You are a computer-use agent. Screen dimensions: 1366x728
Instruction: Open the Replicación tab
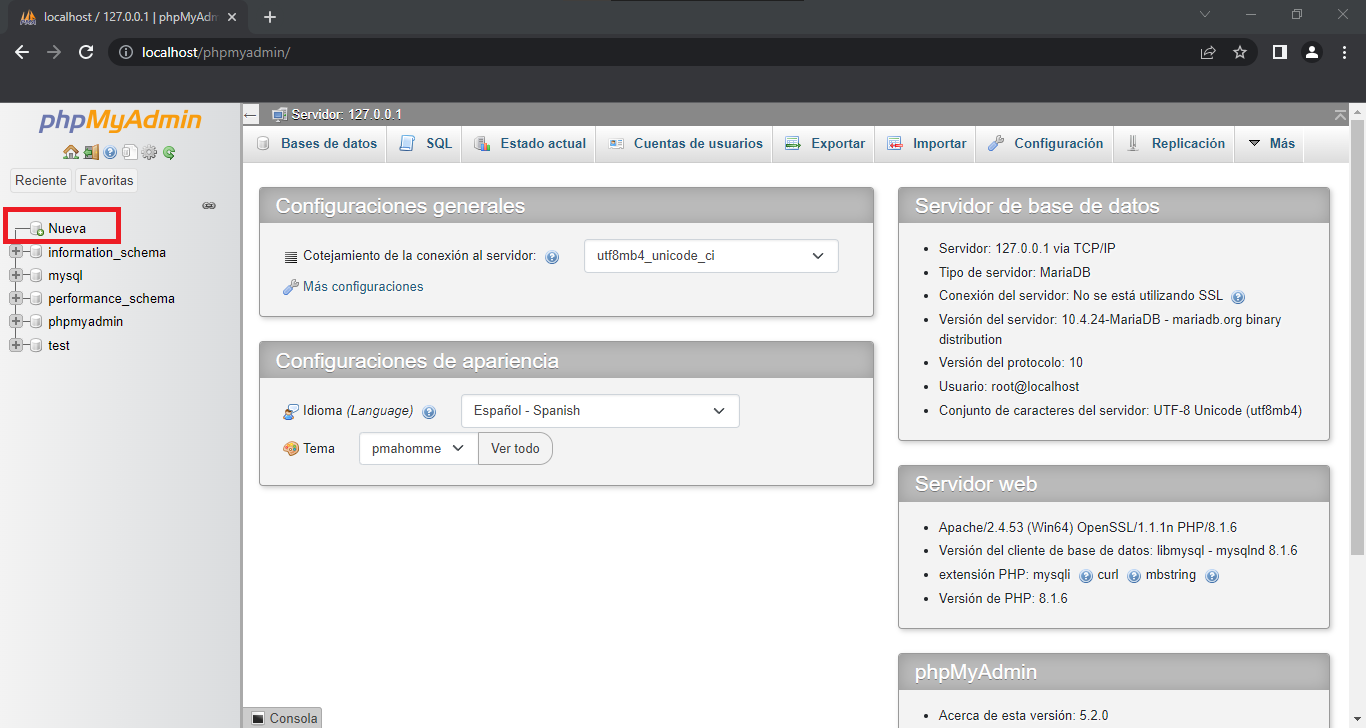pyautogui.click(x=1174, y=144)
